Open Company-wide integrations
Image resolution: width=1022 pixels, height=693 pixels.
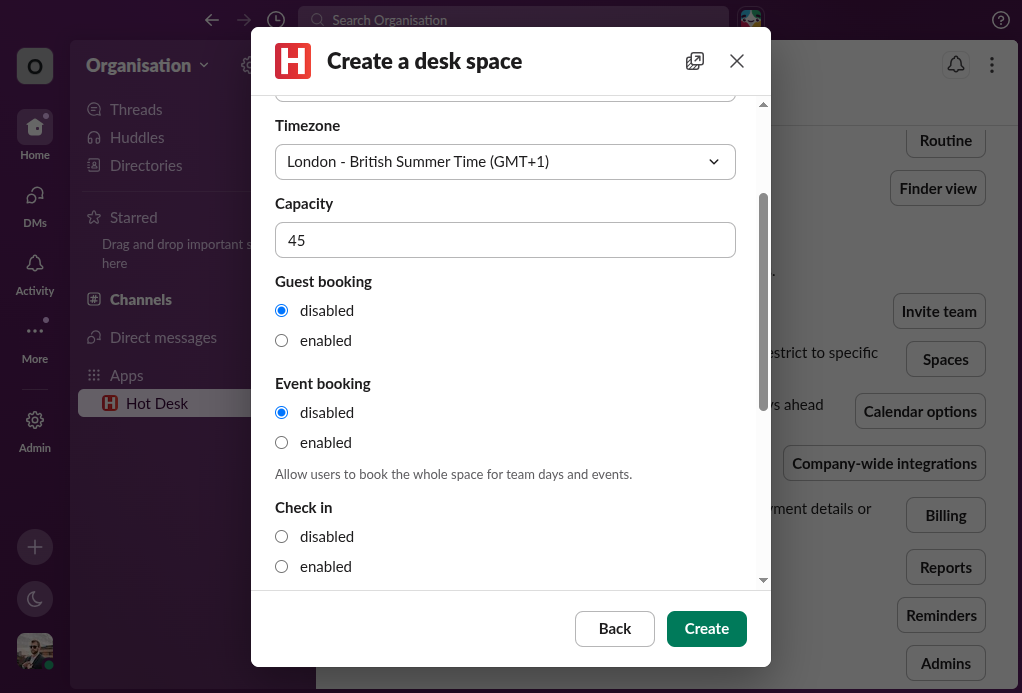pyautogui.click(x=884, y=464)
